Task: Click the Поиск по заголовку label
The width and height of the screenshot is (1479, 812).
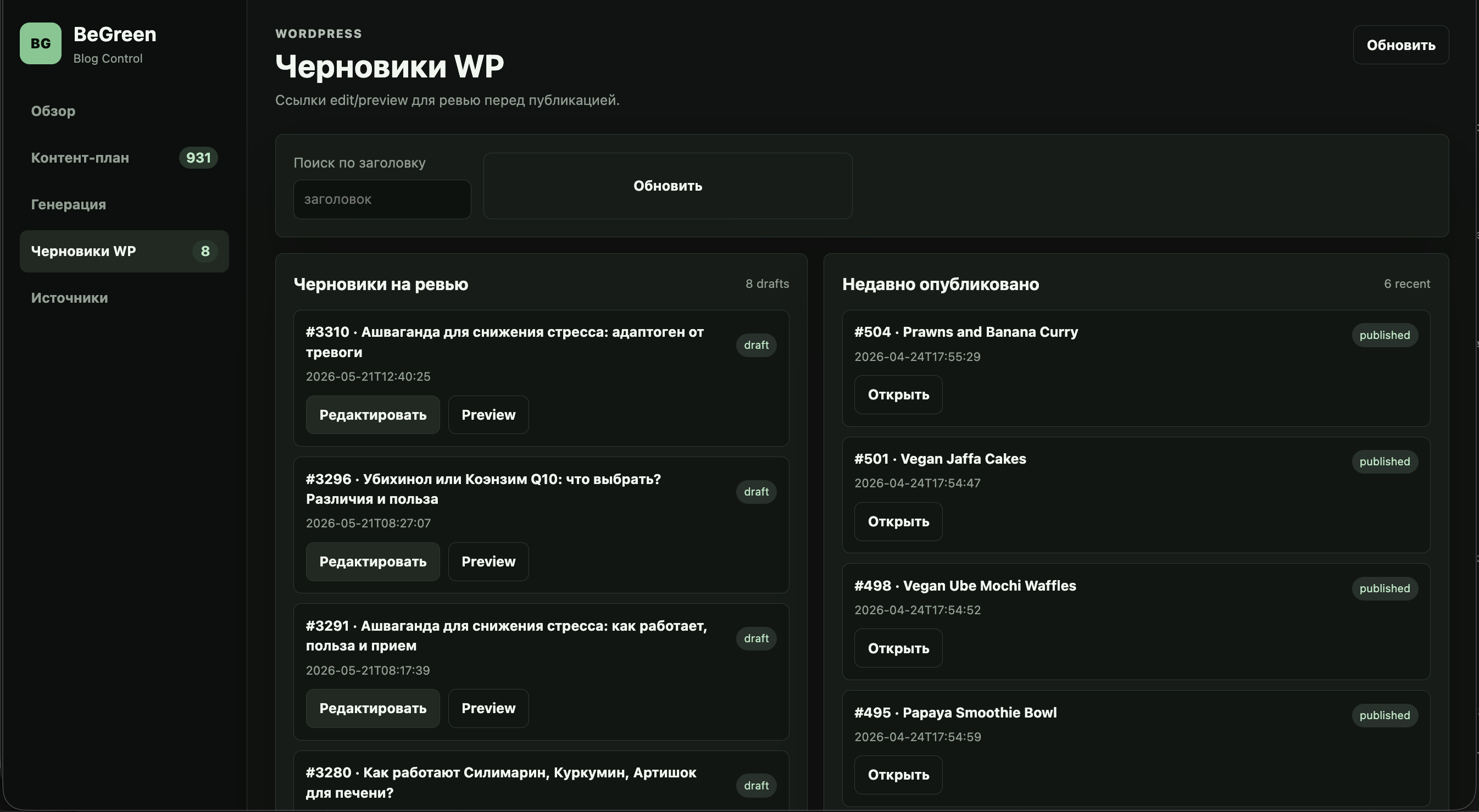Action: [359, 163]
